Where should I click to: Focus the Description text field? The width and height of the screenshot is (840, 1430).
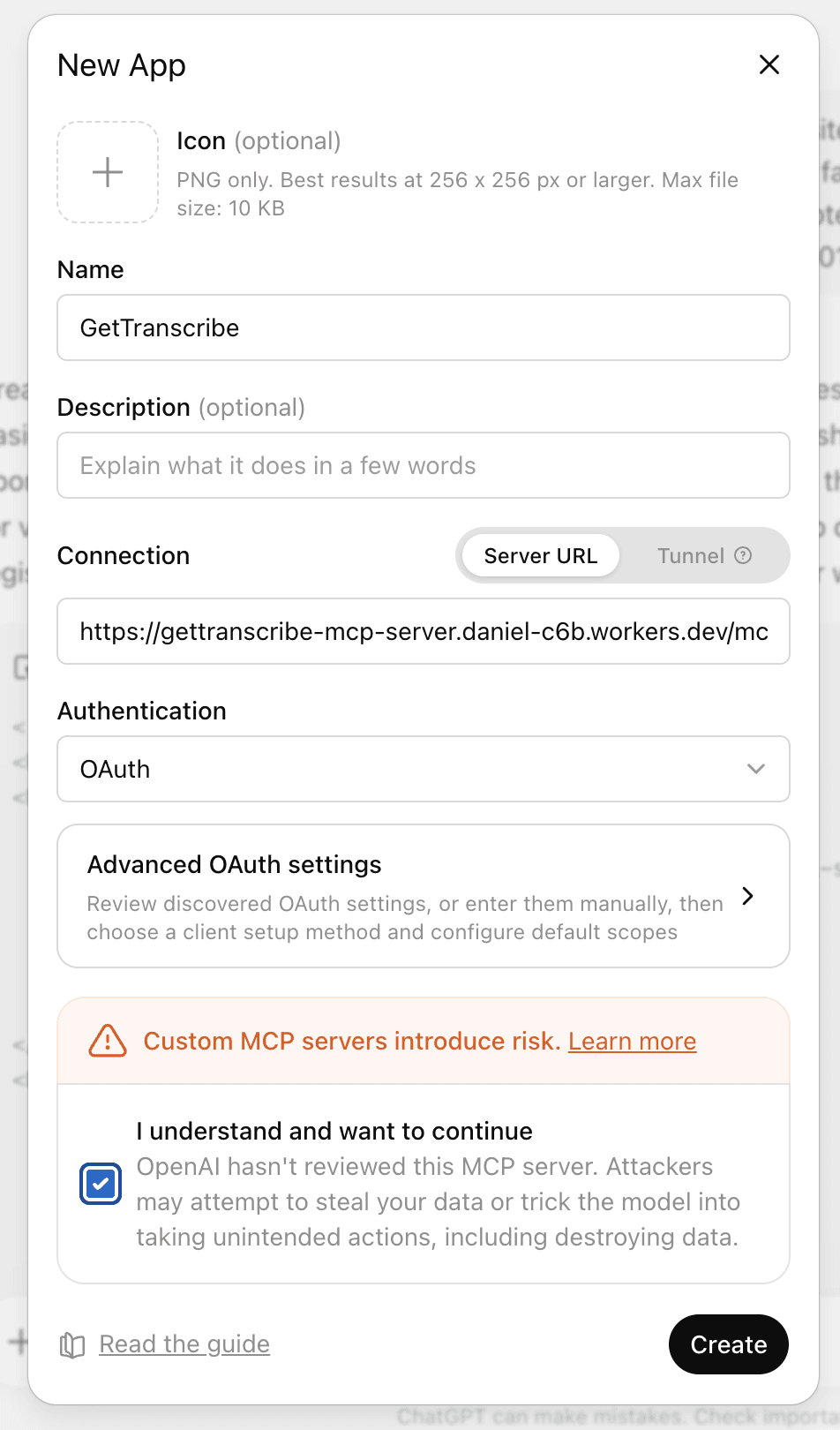point(424,465)
